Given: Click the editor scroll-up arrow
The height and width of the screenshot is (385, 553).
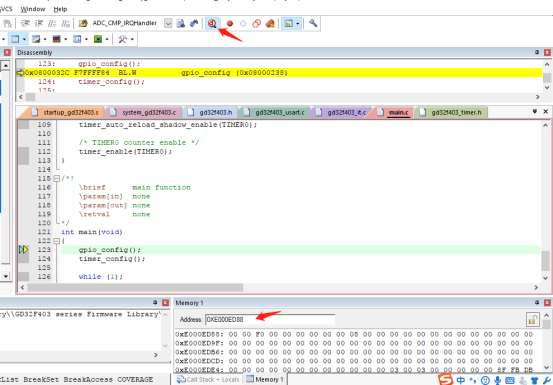Looking at the screenshot, I should [546, 125].
